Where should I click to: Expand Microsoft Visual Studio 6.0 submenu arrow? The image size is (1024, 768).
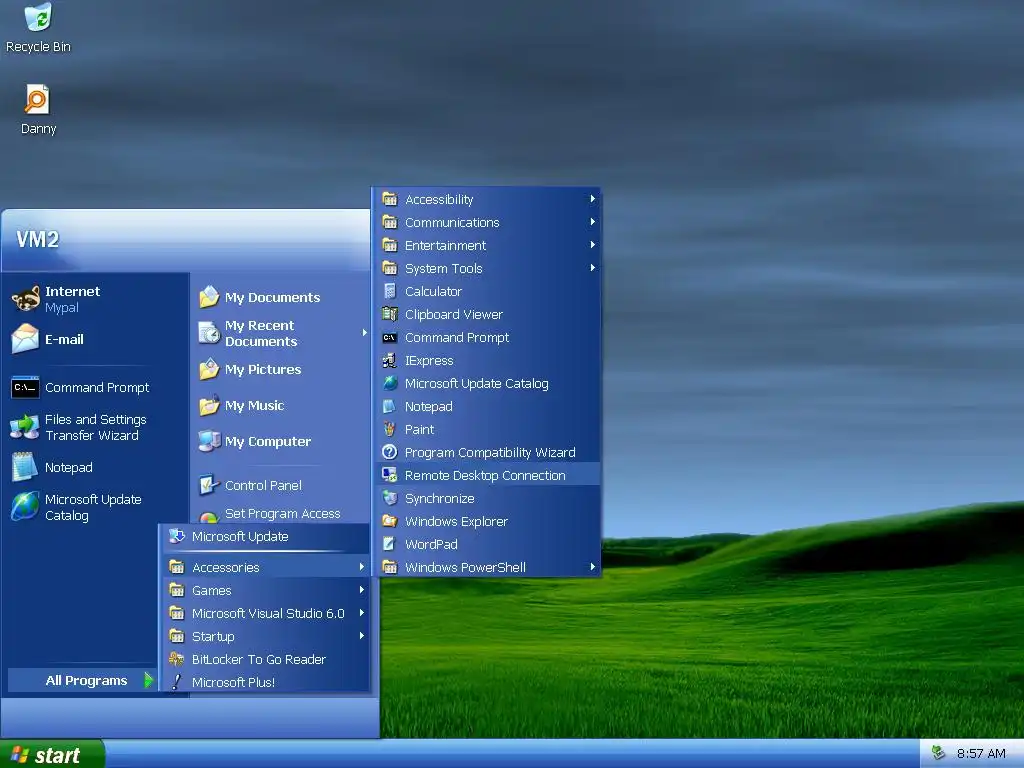pyautogui.click(x=362, y=613)
